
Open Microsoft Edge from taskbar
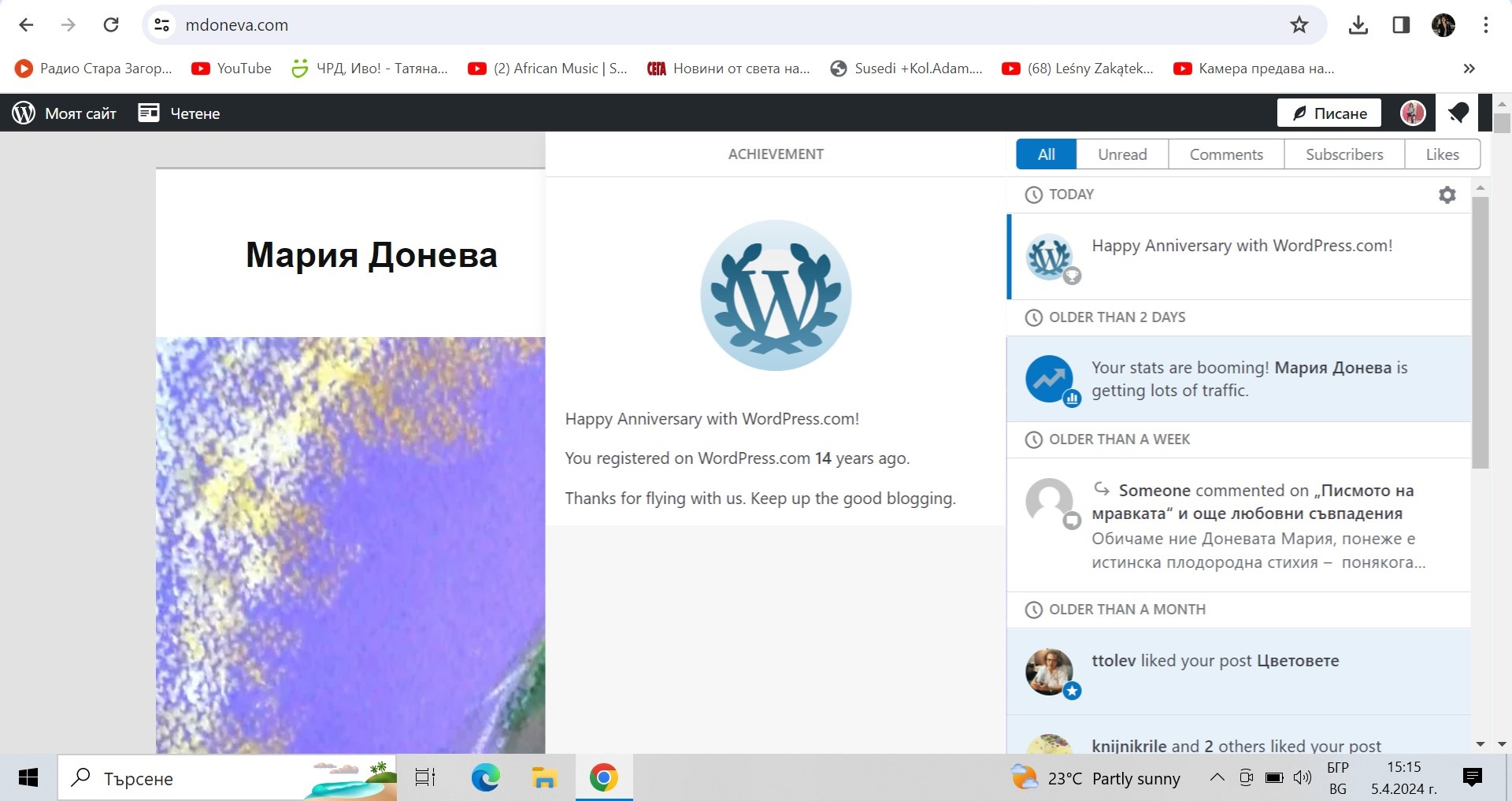485,778
